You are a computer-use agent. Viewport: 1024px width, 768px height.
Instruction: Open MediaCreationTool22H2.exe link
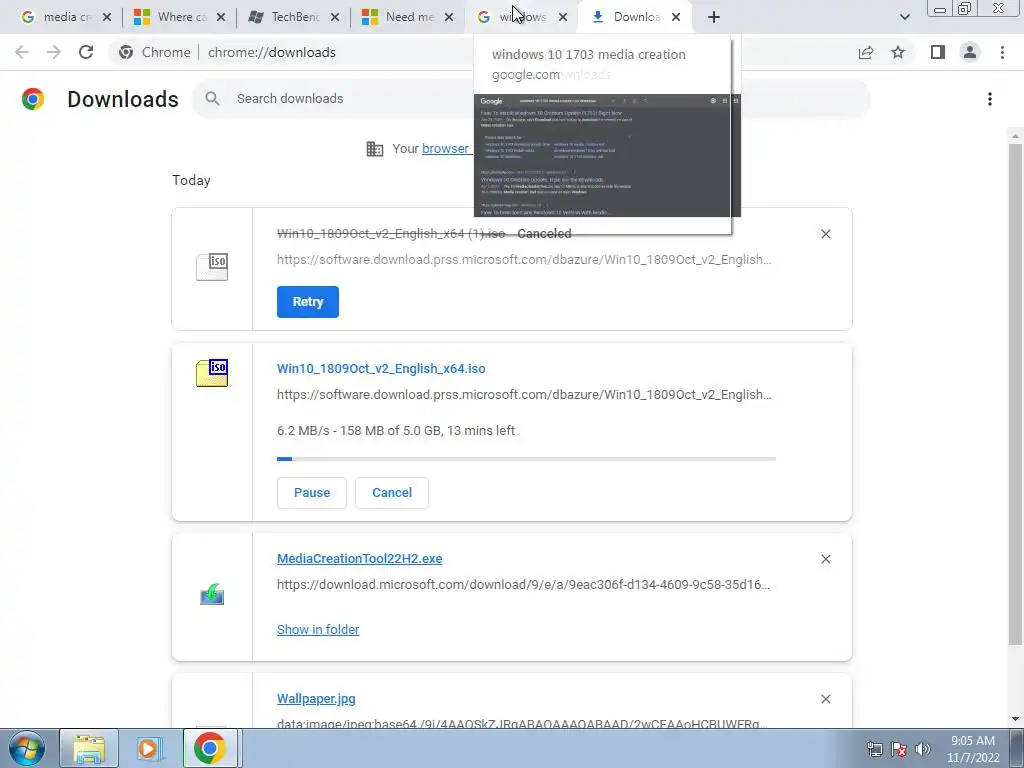point(359,558)
